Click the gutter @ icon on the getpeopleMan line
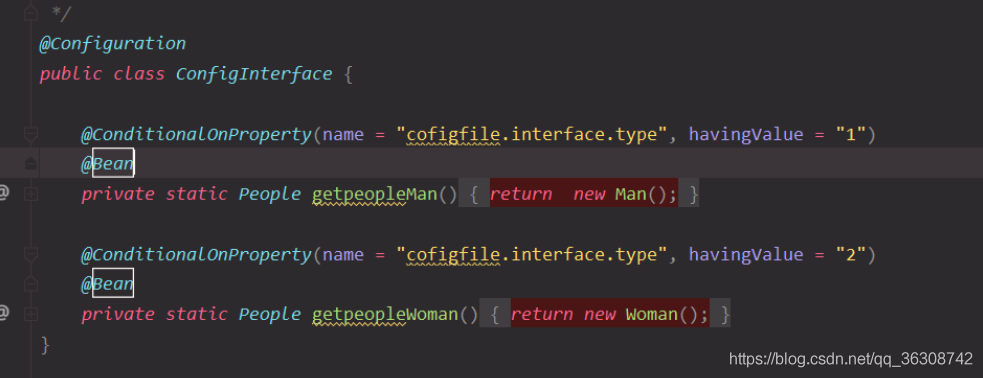Screen dimensions: 983x378 coord(4,193)
